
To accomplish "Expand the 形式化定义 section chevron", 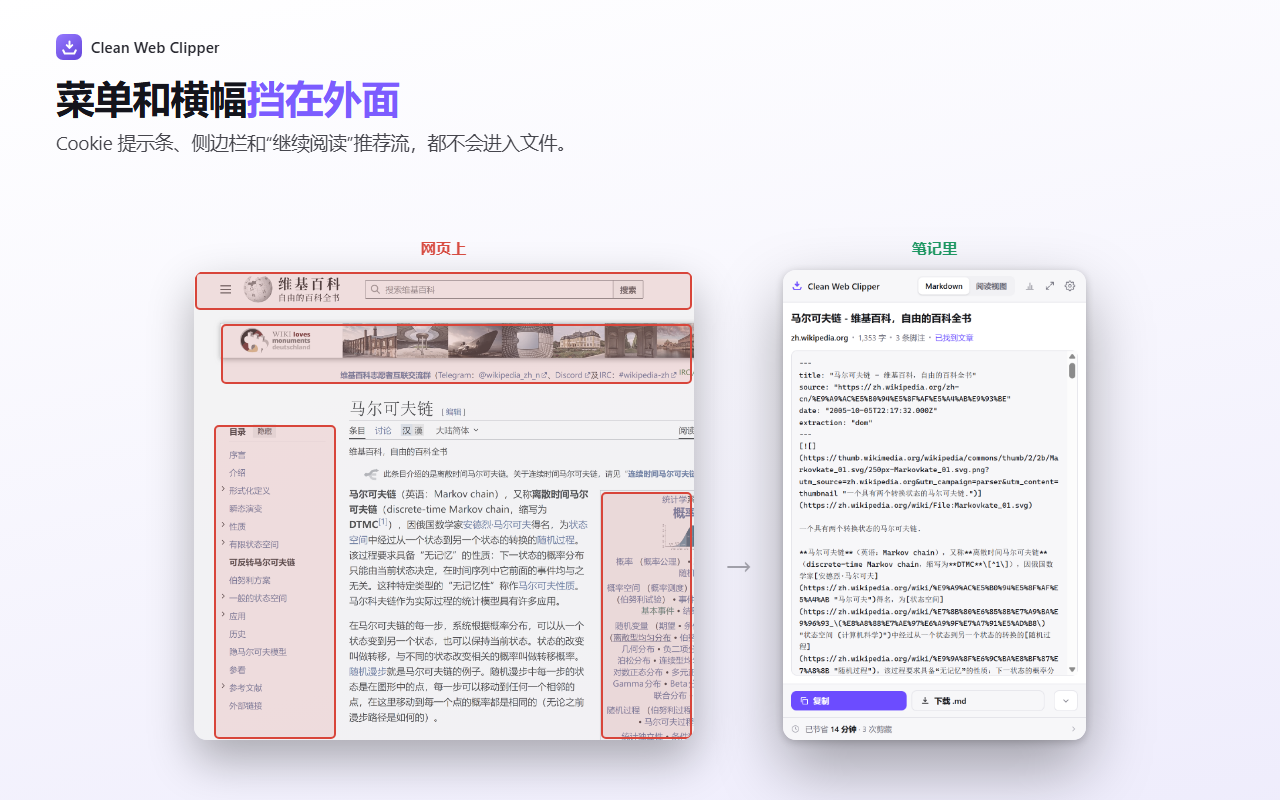I will tap(222, 490).
